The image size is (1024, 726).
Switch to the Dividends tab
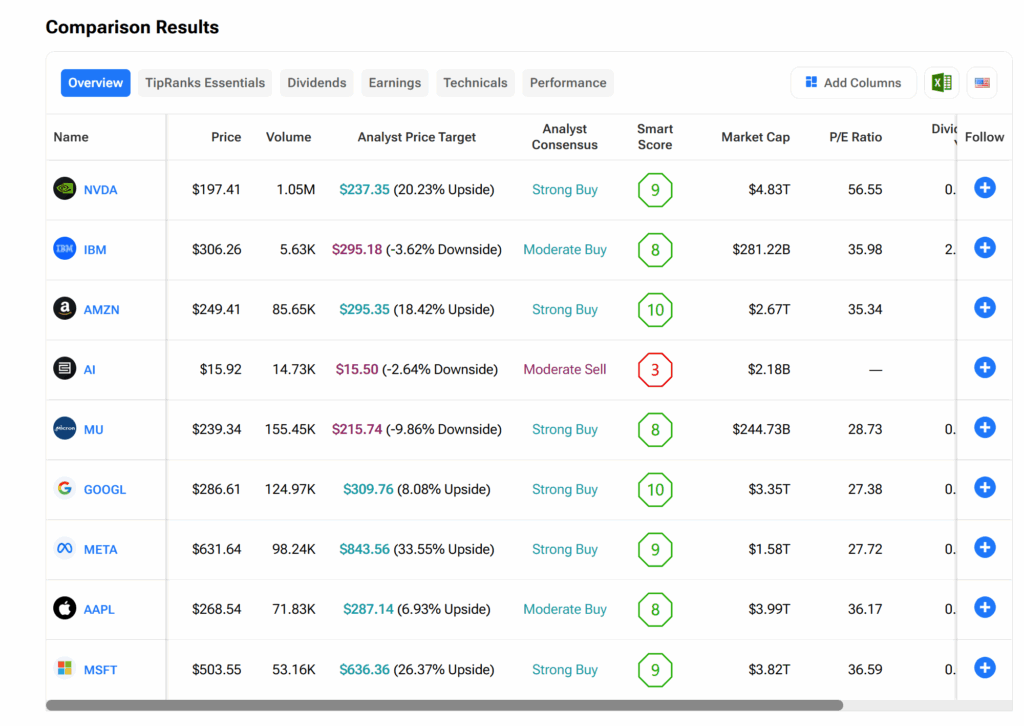coord(317,83)
